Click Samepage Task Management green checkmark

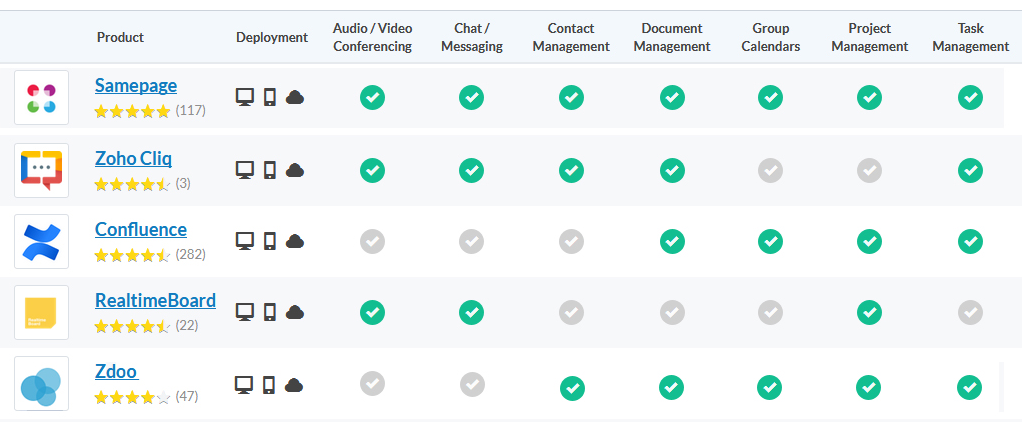(970, 98)
